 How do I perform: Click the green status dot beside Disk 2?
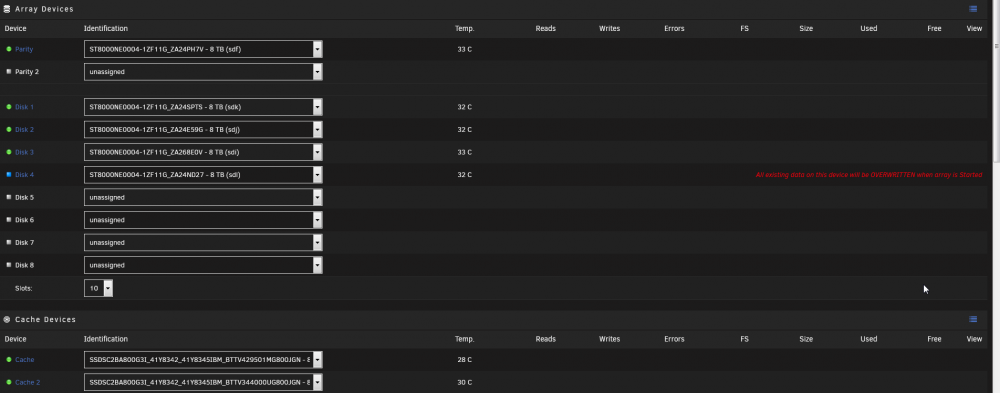pos(9,130)
